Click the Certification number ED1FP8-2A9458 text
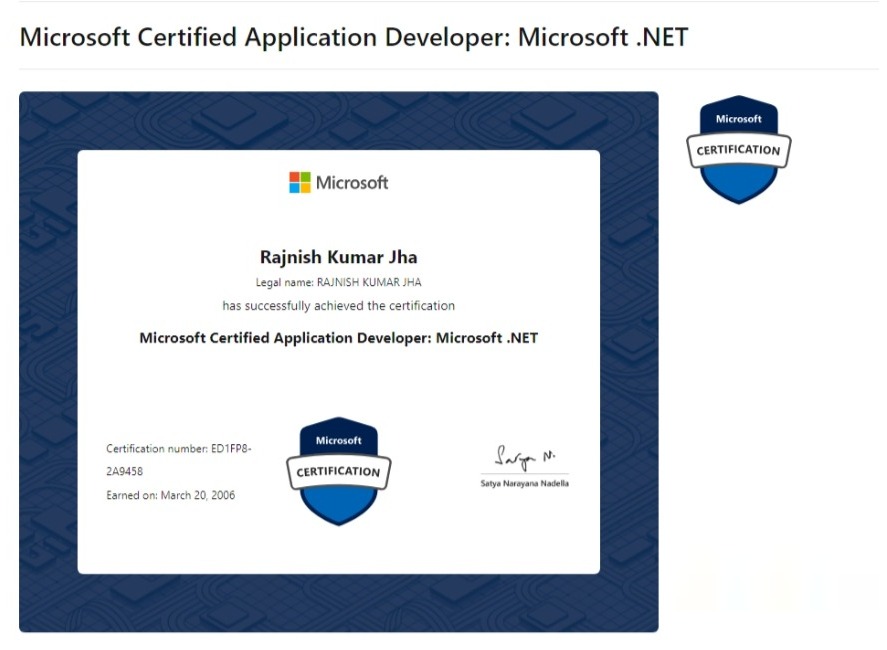The height and width of the screenshot is (650, 887). point(179,460)
